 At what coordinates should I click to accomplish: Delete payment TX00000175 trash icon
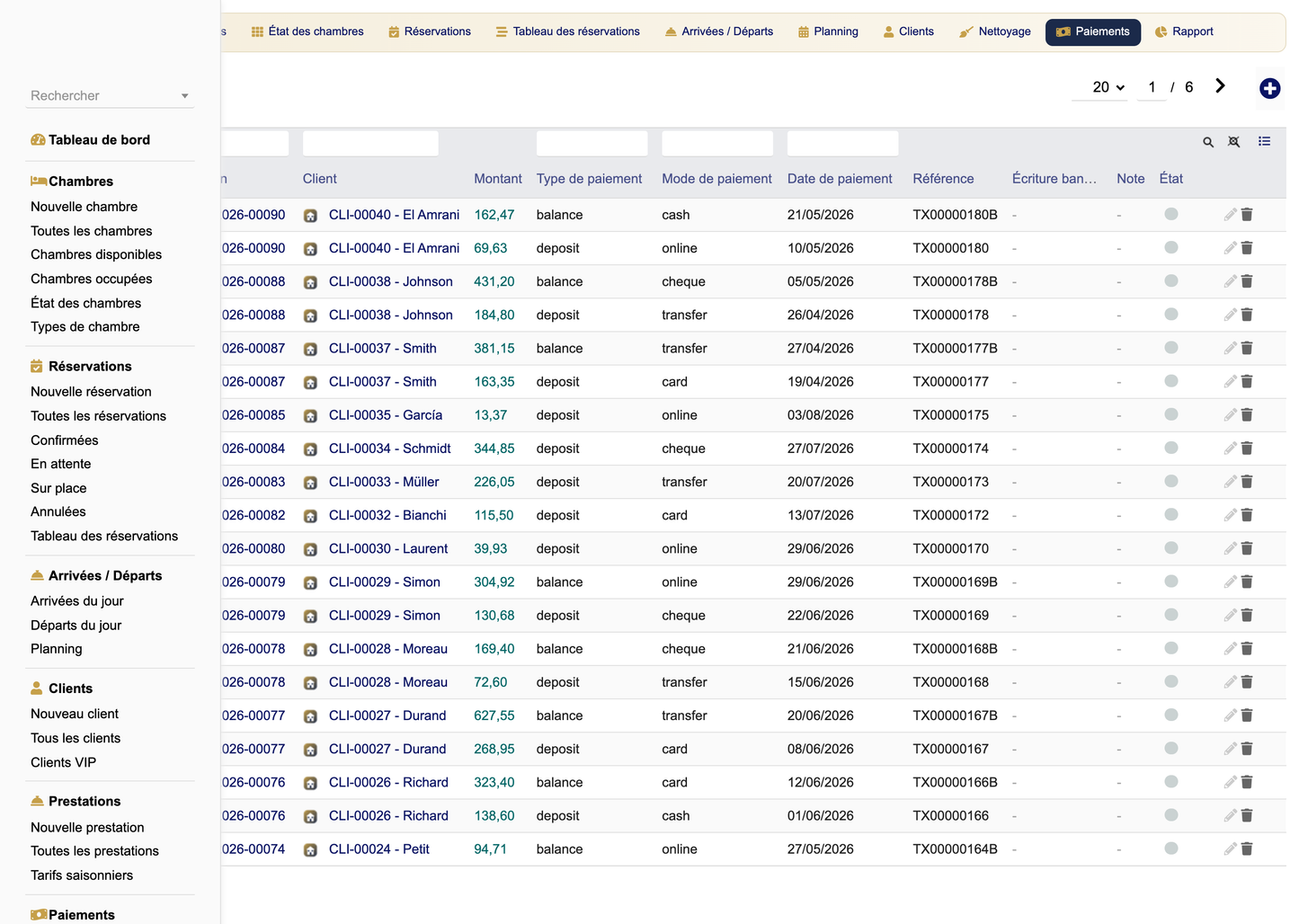[1247, 415]
